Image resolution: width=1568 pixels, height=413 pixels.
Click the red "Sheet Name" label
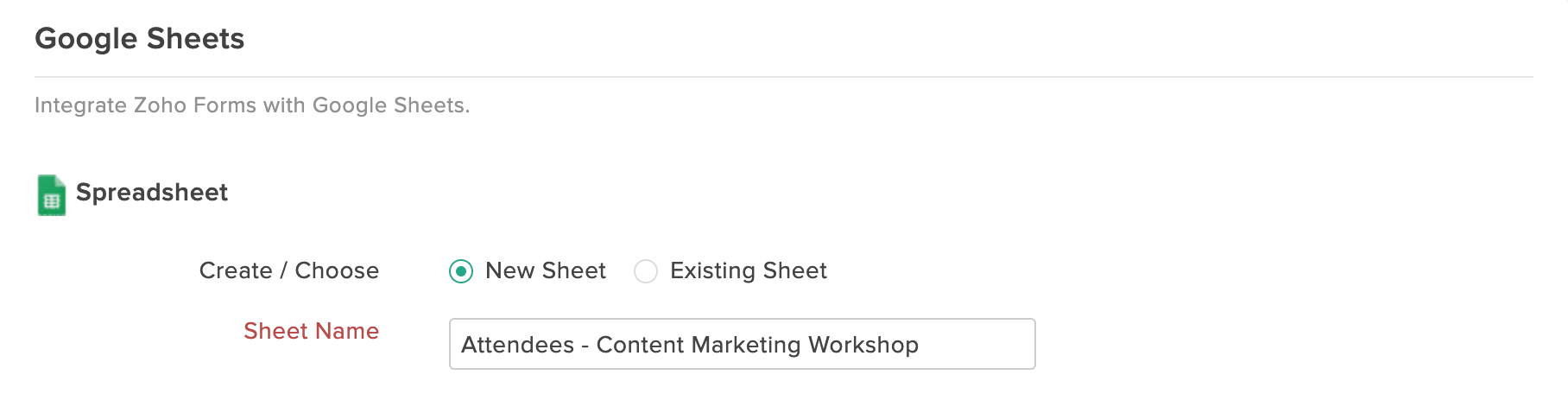pos(311,331)
